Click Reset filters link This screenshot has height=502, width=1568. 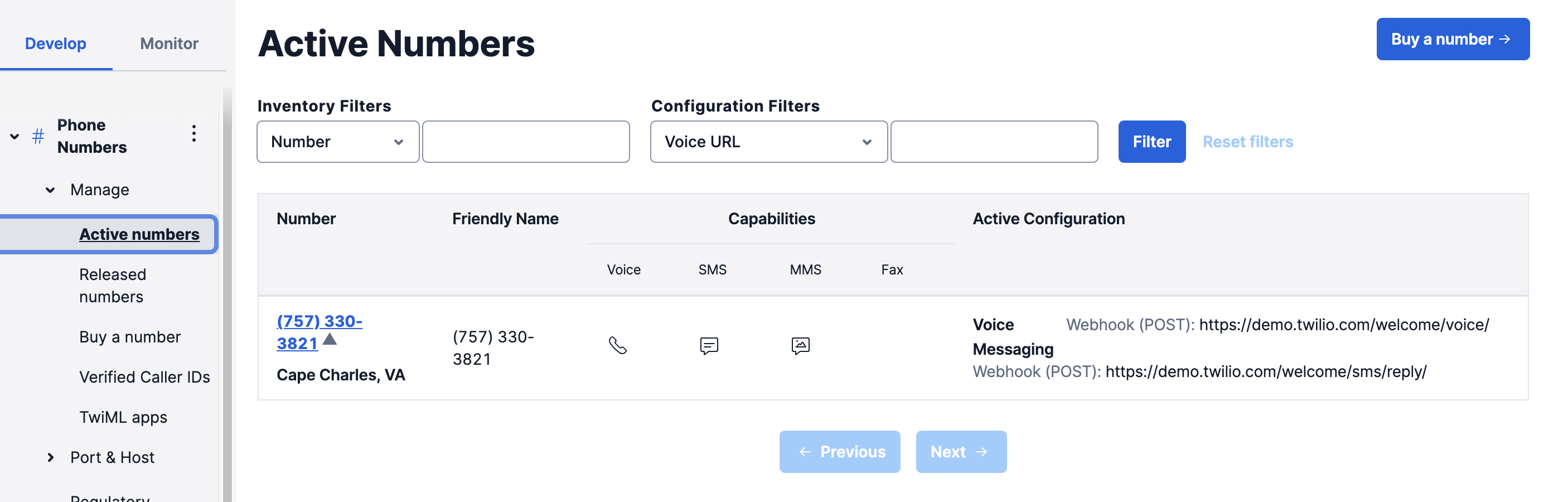click(x=1247, y=142)
